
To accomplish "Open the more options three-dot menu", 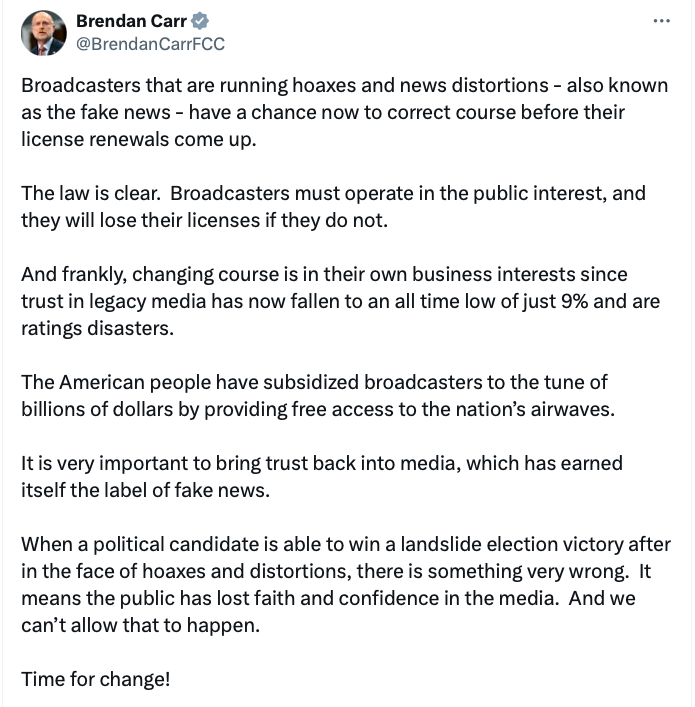I will pos(661,21).
